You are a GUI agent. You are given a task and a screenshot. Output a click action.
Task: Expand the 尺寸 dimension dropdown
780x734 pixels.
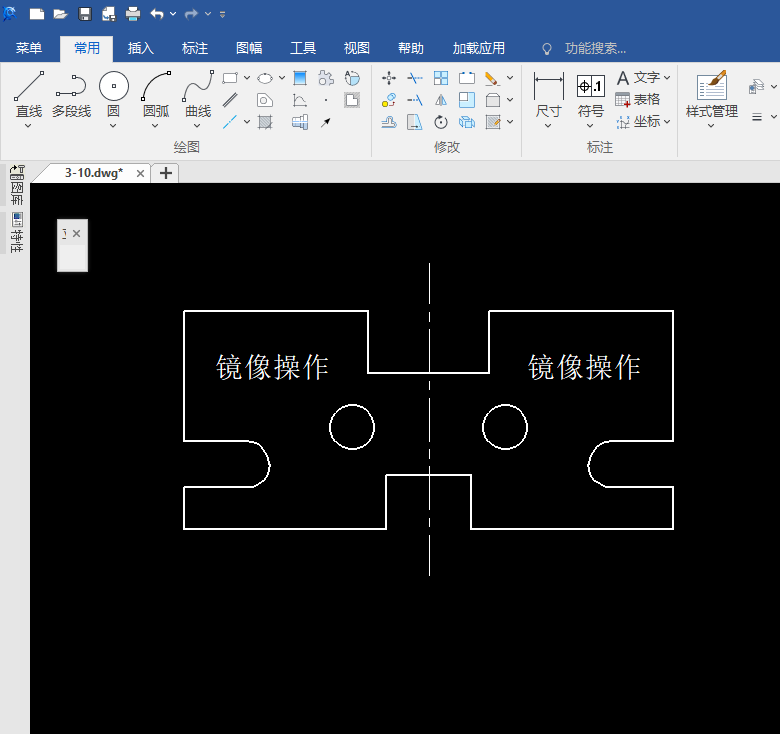[x=548, y=126]
